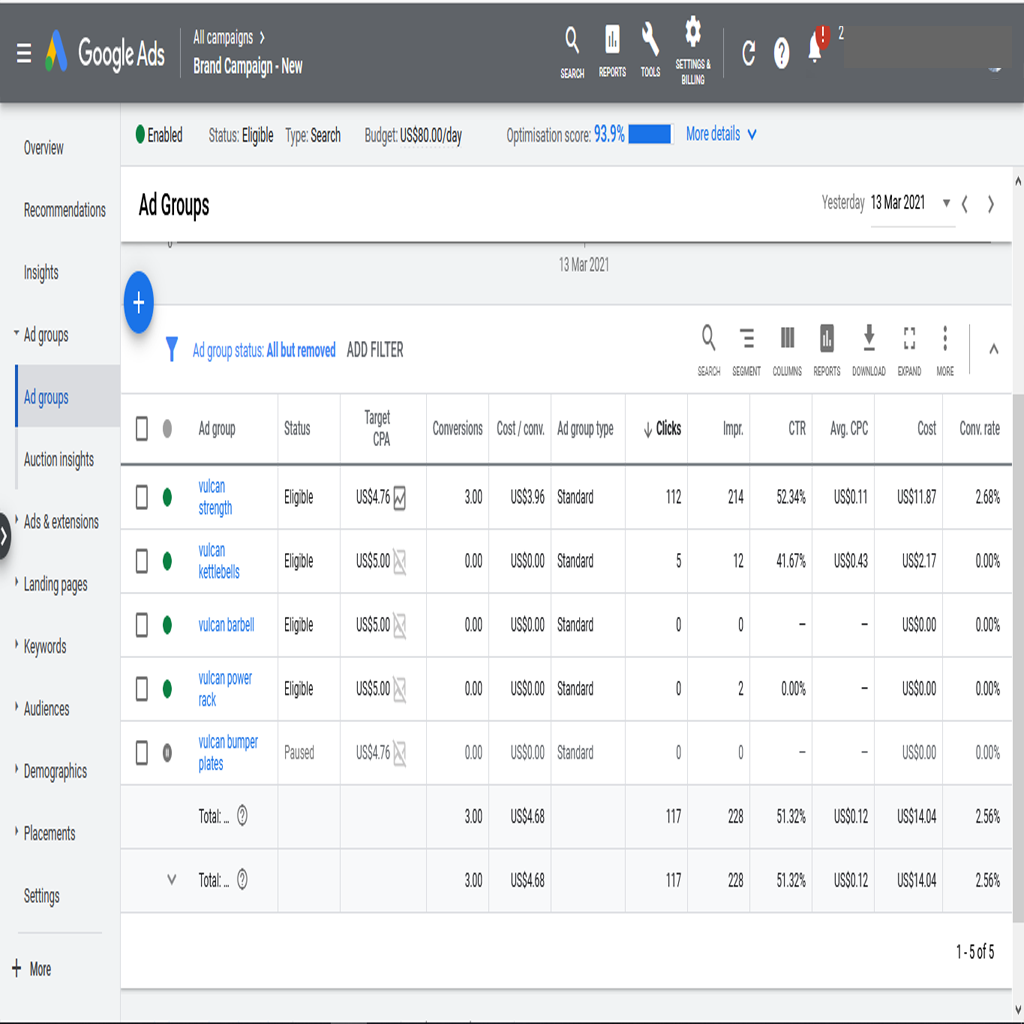Toggle paused status dot of vulcan bumper plates
Viewport: 1024px width, 1024px height.
[x=167, y=752]
